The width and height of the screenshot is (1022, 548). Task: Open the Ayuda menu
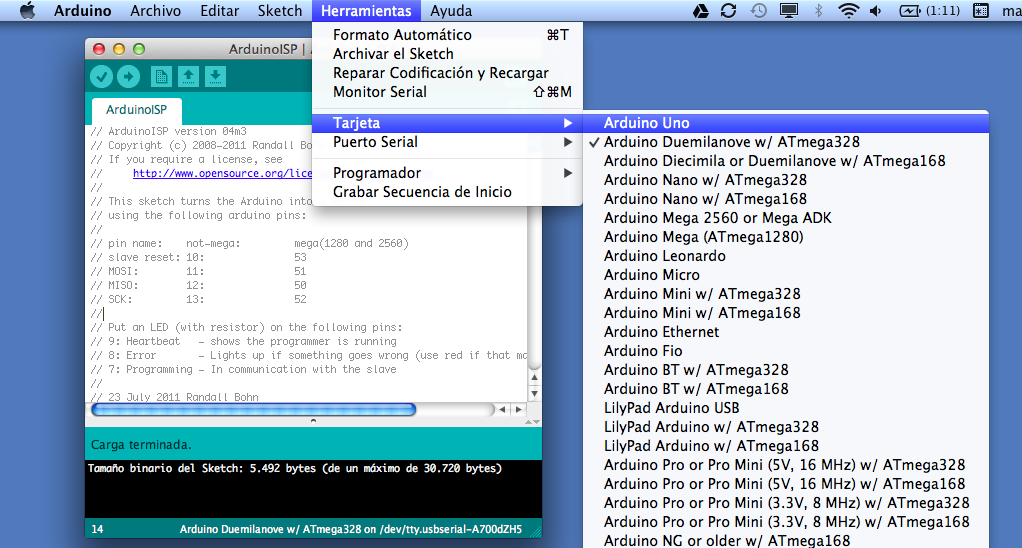coord(451,10)
